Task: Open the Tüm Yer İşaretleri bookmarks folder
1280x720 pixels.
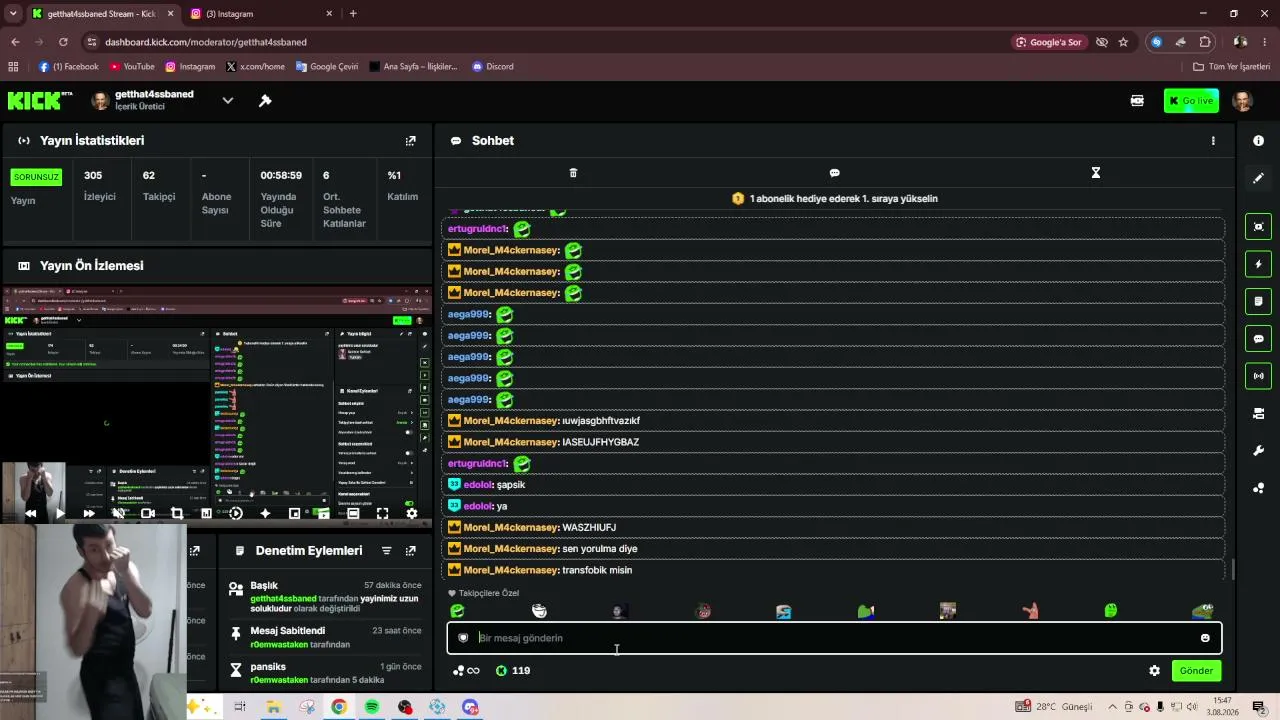Action: pos(1232,67)
